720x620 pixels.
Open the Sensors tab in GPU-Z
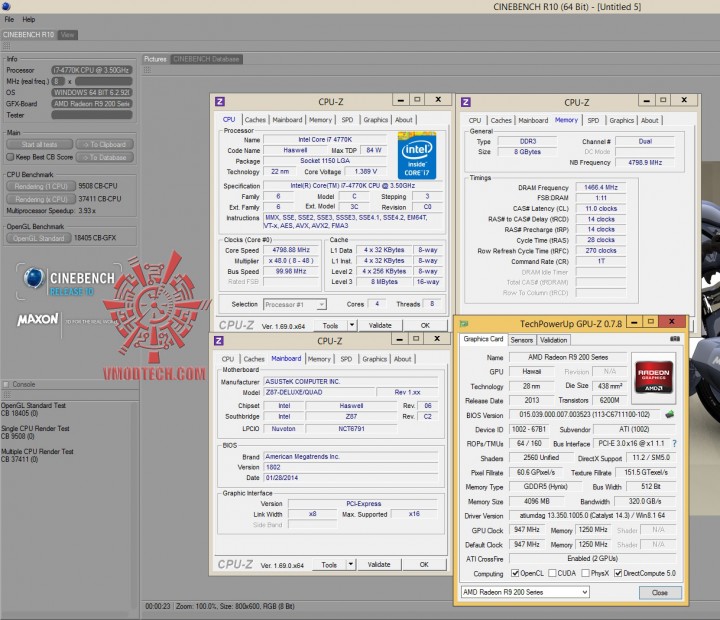click(x=522, y=340)
